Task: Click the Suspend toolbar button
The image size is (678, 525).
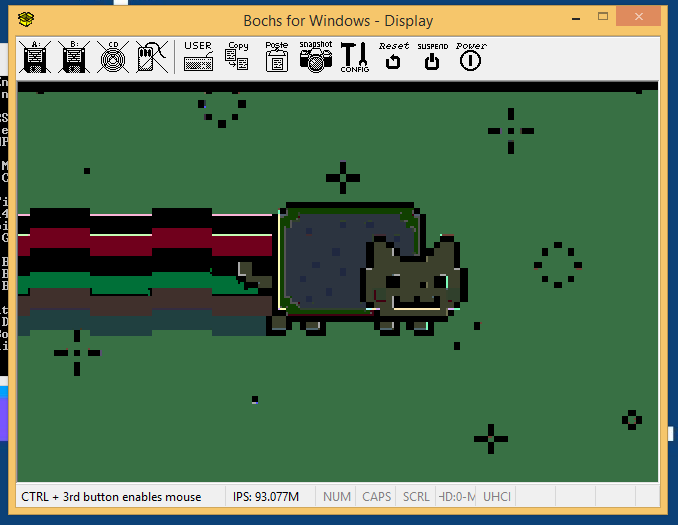Action: coord(432,57)
